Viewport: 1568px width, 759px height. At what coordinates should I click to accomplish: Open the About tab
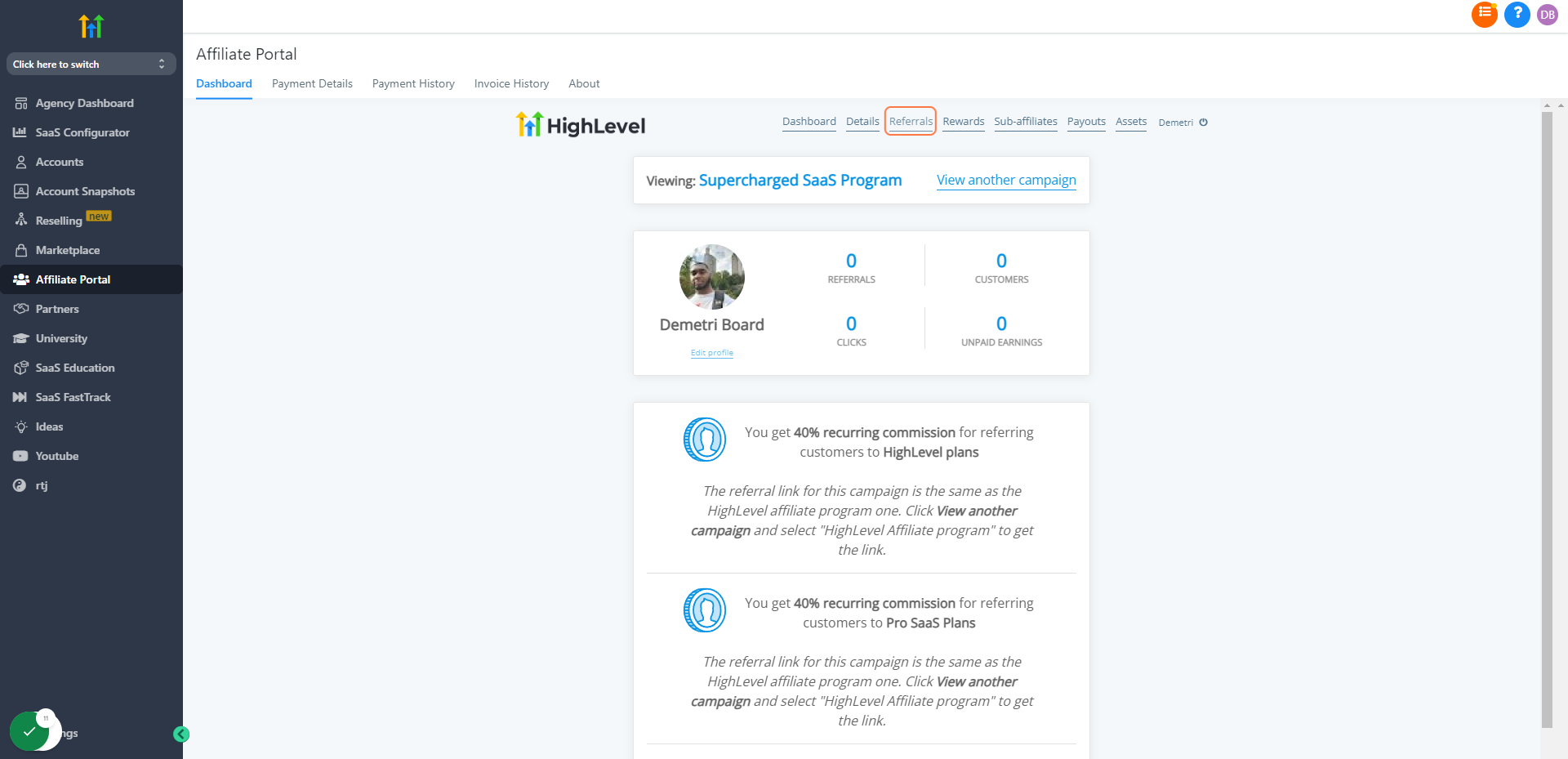(x=584, y=83)
